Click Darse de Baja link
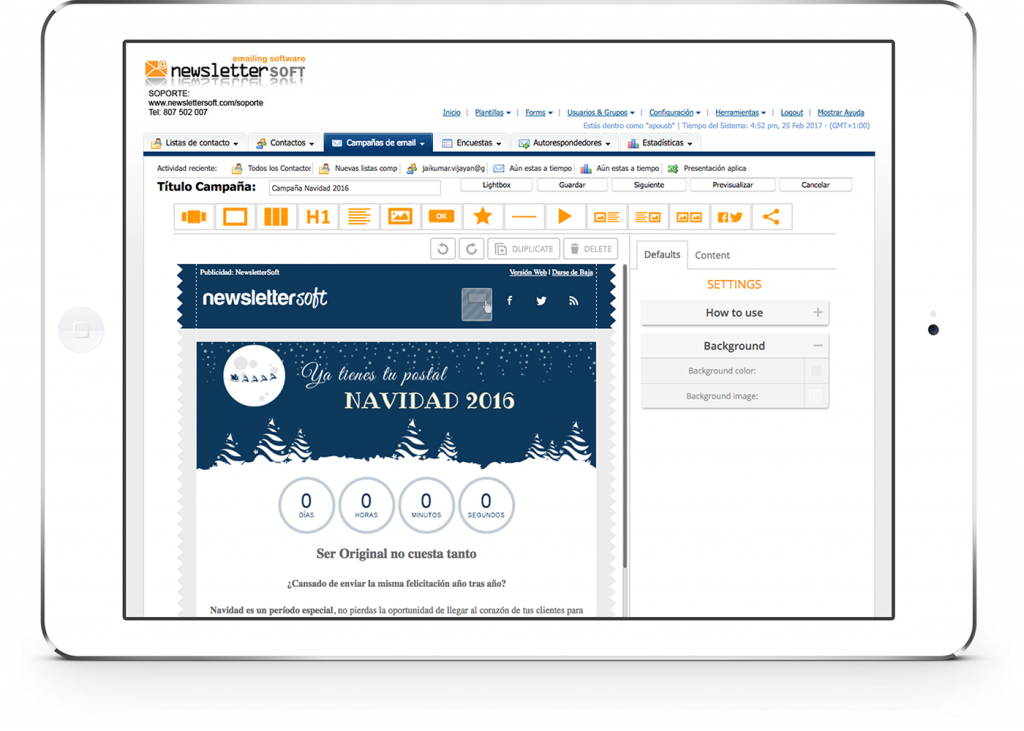The width and height of the screenshot is (1024, 731). pyautogui.click(x=572, y=272)
